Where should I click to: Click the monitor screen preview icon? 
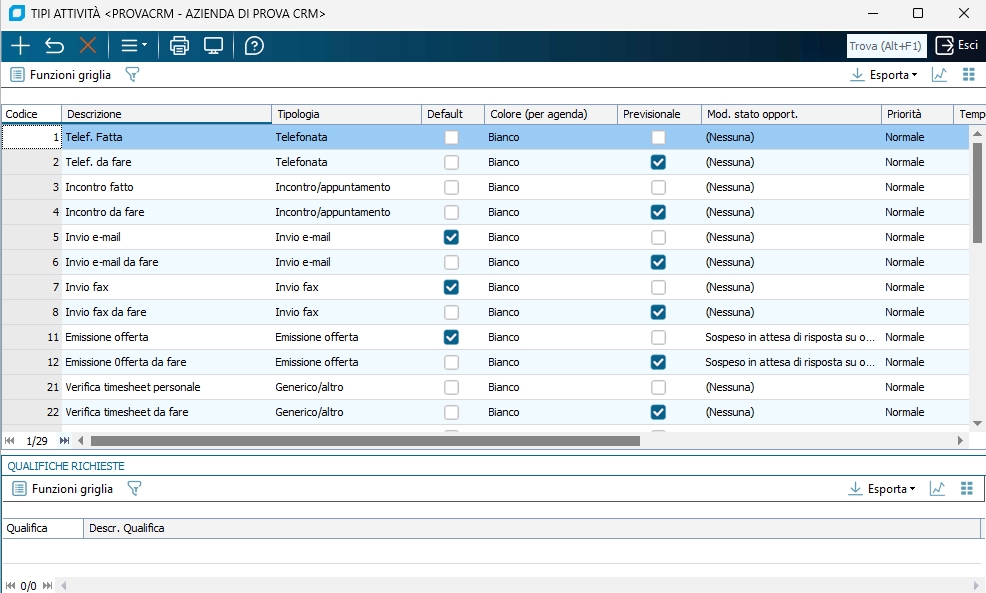213,46
